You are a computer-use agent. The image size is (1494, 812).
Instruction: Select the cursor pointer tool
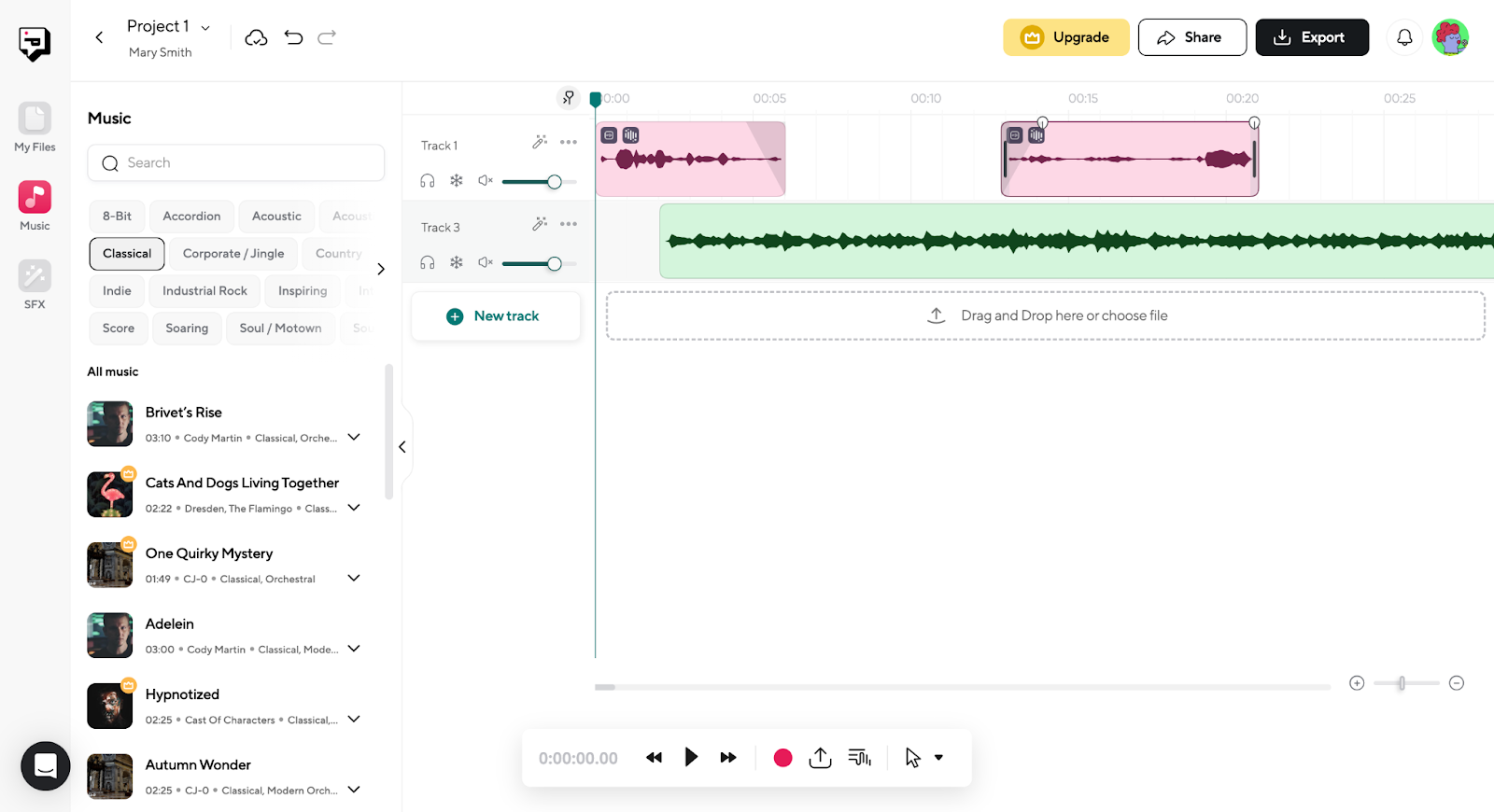[x=912, y=758]
